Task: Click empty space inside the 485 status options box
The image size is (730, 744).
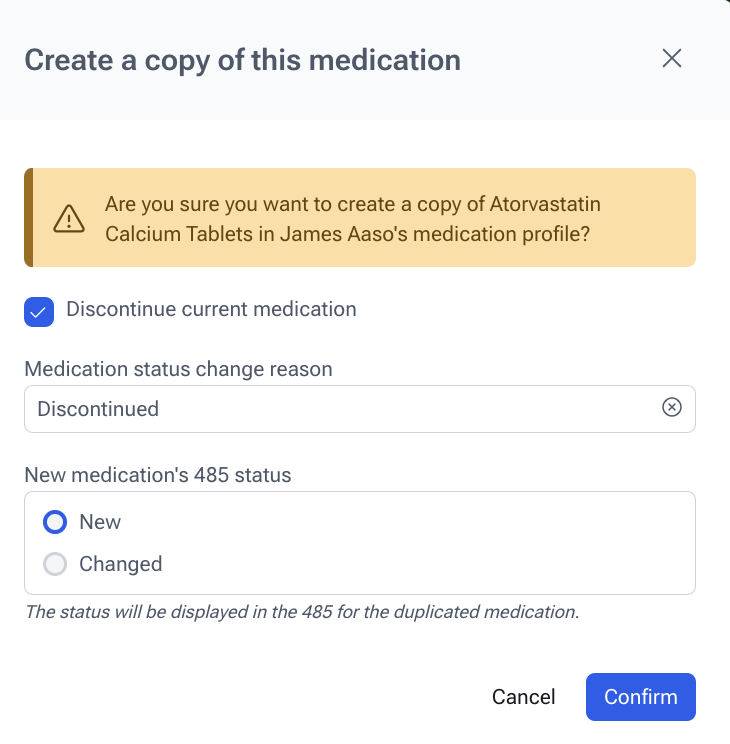Action: click(450, 543)
